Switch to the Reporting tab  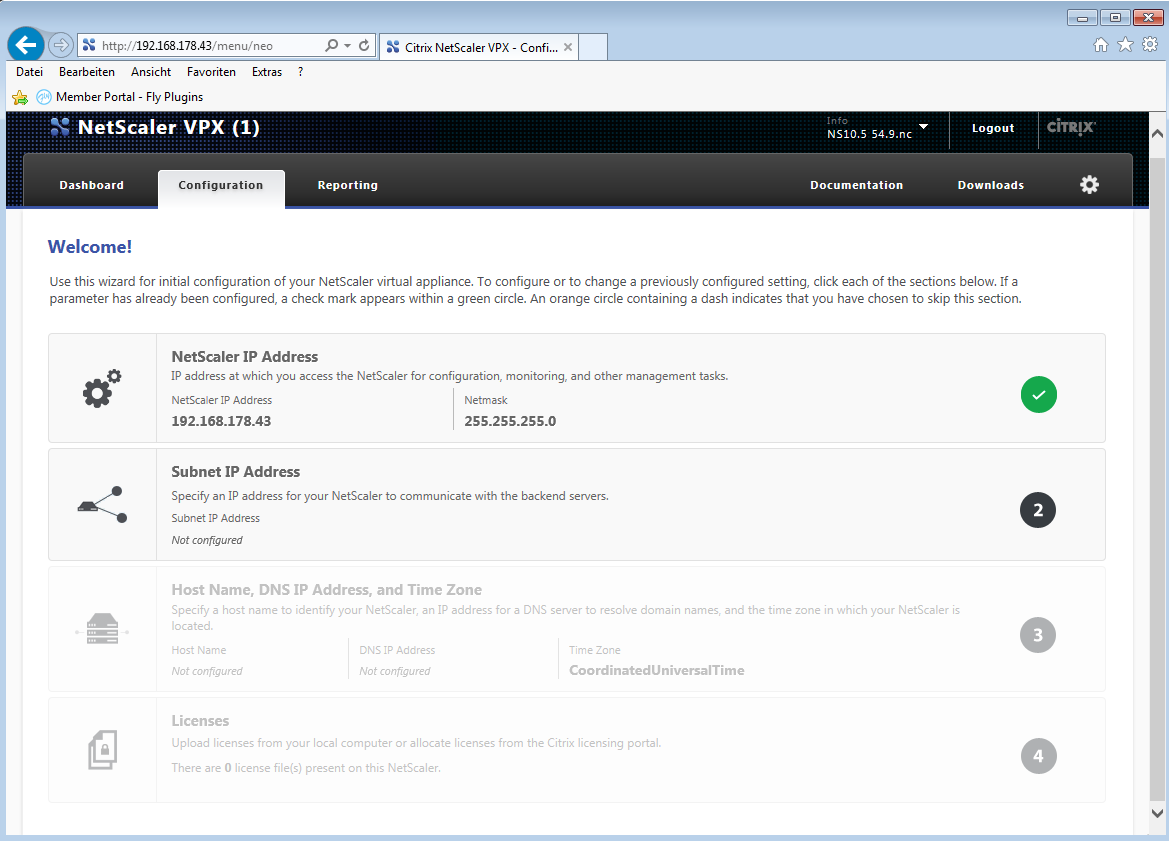pyautogui.click(x=347, y=185)
